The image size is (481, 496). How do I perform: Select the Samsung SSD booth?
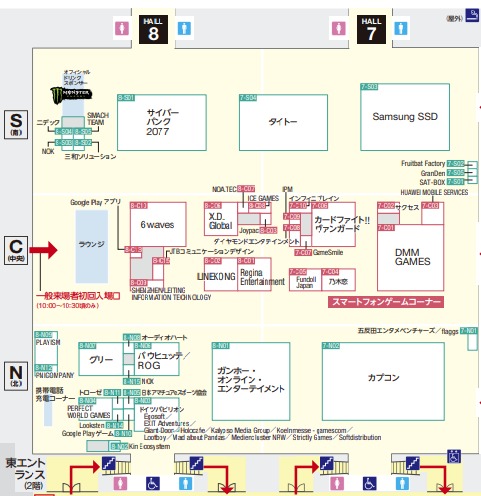pos(405,117)
